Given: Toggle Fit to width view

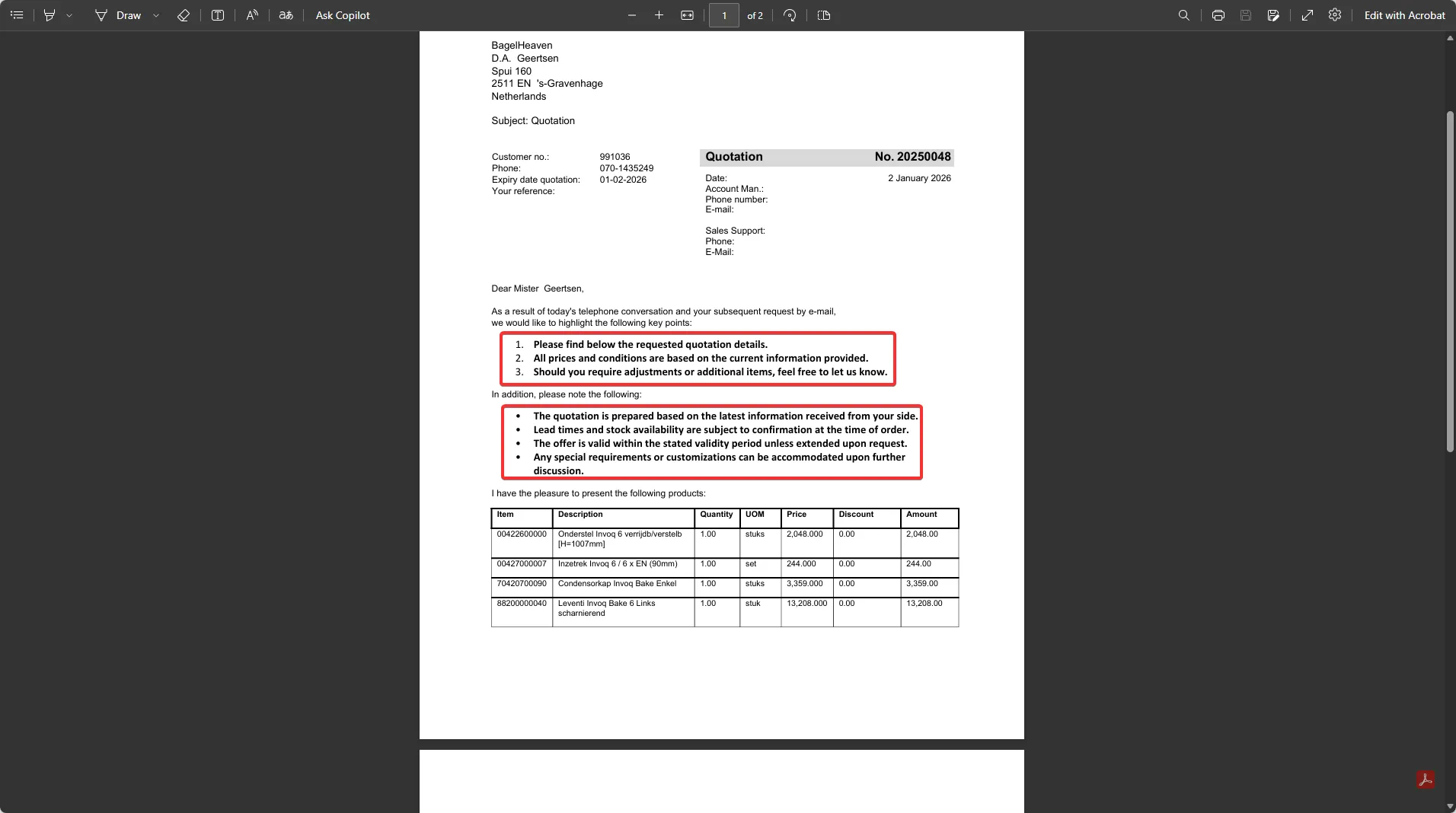Looking at the screenshot, I should coord(687,15).
